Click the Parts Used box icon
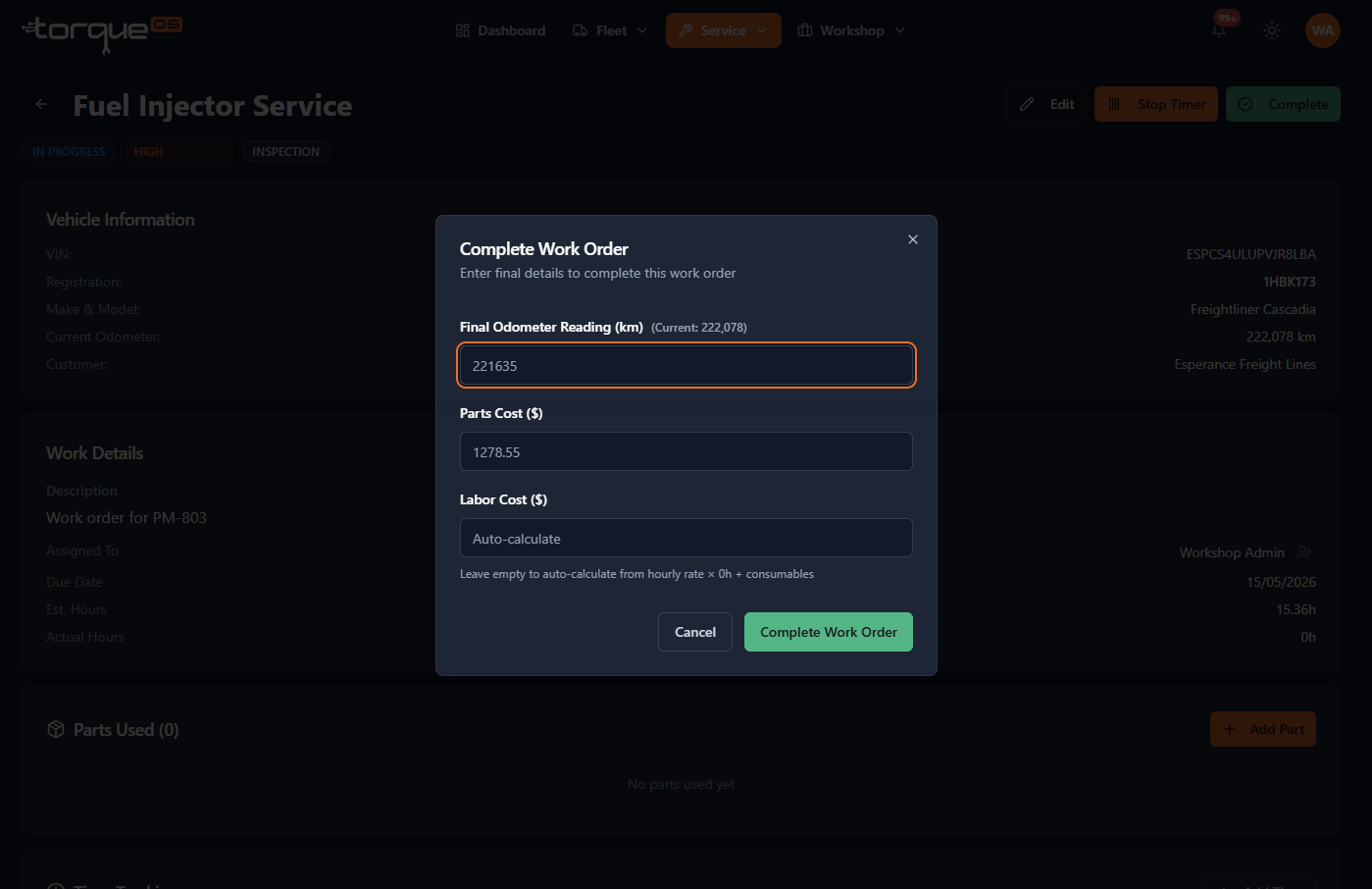The height and width of the screenshot is (889, 1372). (56, 729)
